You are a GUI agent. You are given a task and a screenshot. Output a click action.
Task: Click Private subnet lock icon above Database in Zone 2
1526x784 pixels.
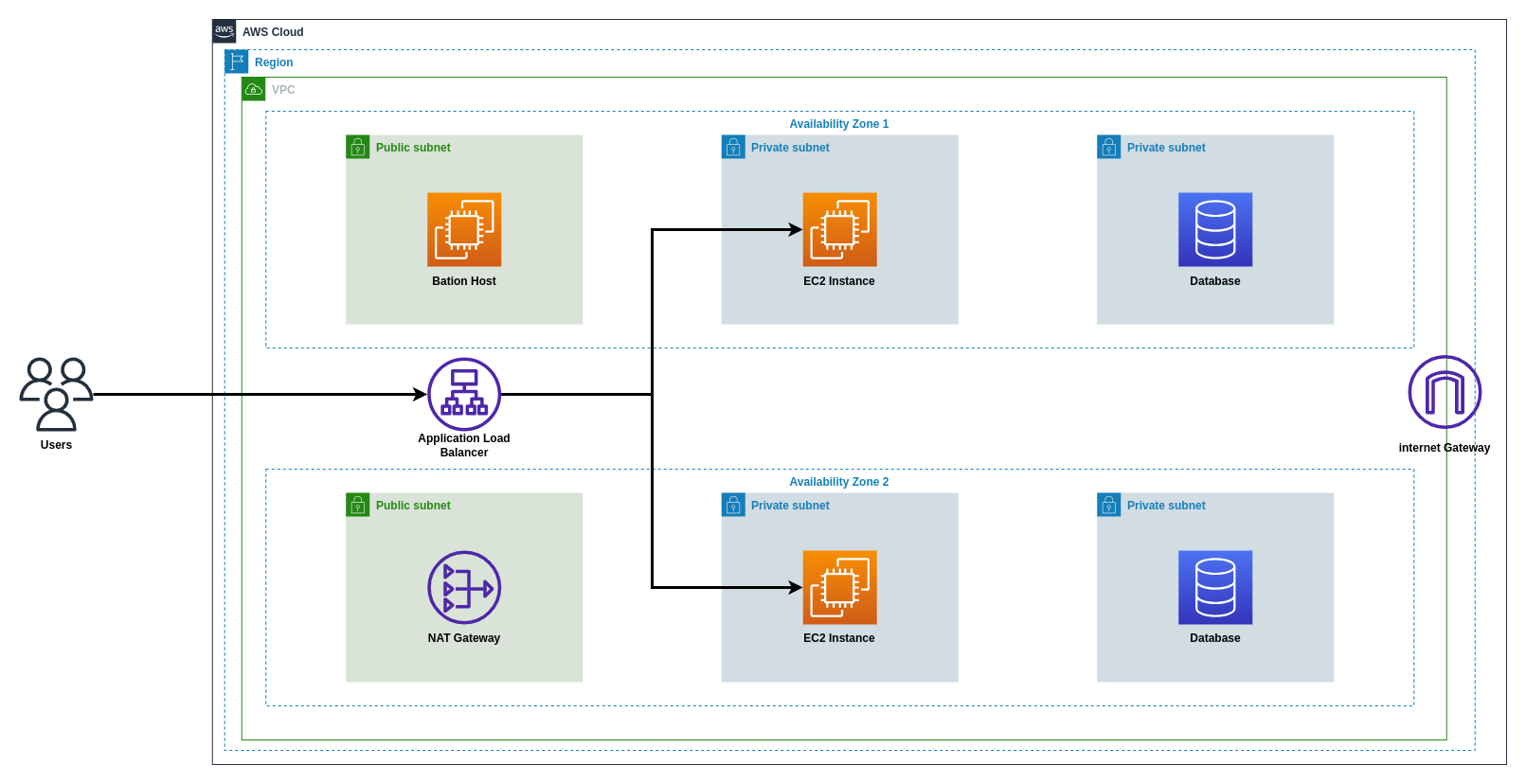(x=1109, y=505)
